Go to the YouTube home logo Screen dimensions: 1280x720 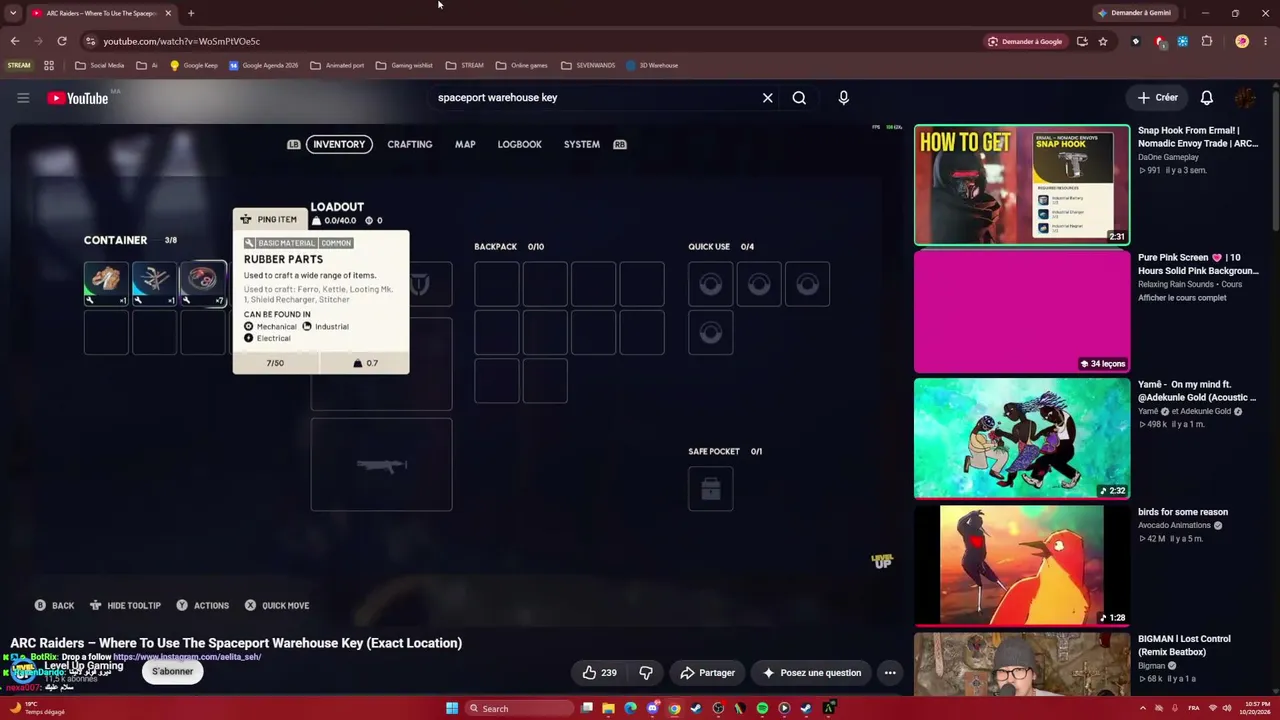coord(78,98)
